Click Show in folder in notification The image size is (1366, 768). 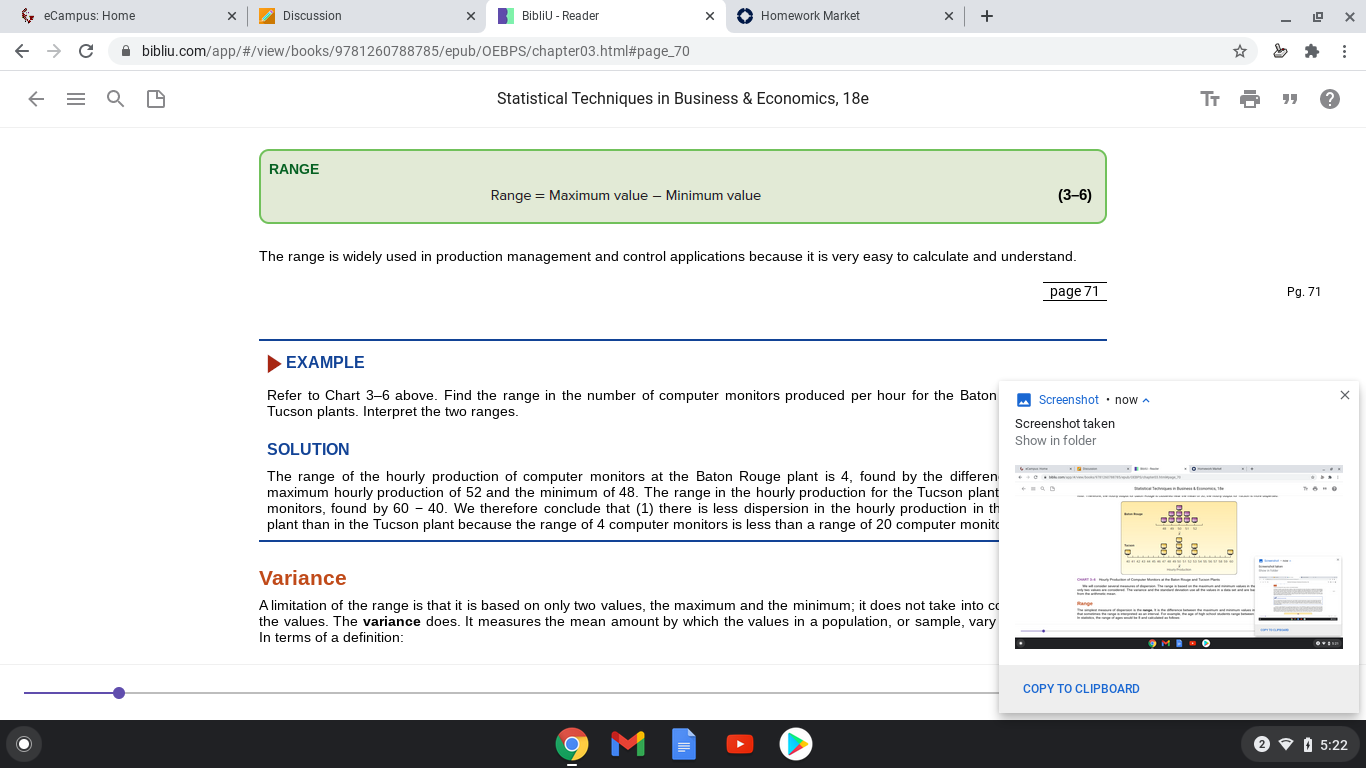(1055, 441)
